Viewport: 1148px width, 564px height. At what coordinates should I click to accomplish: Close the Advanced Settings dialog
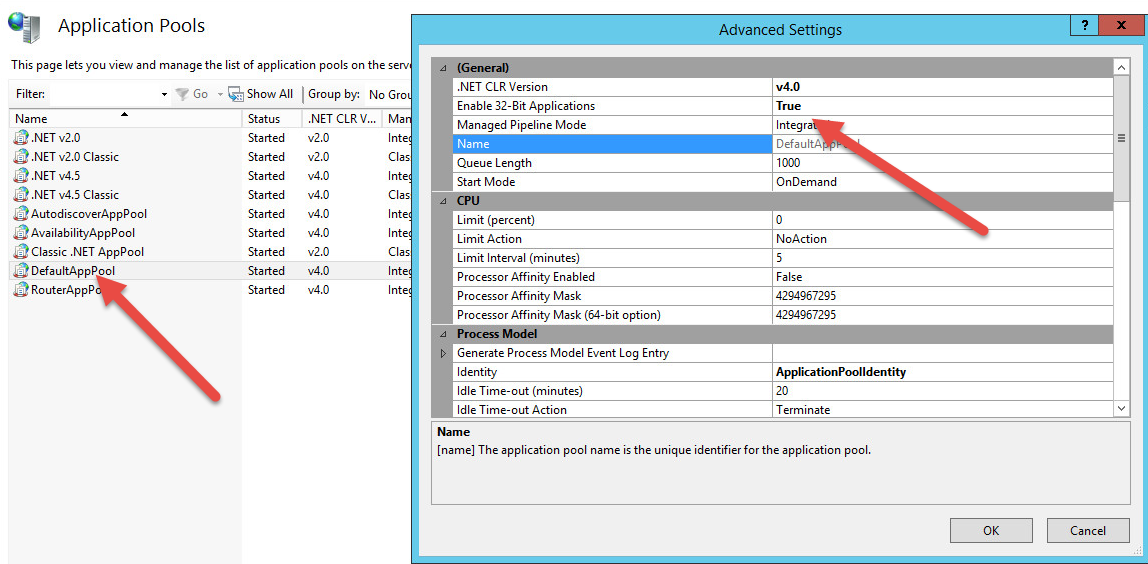(x=1120, y=25)
